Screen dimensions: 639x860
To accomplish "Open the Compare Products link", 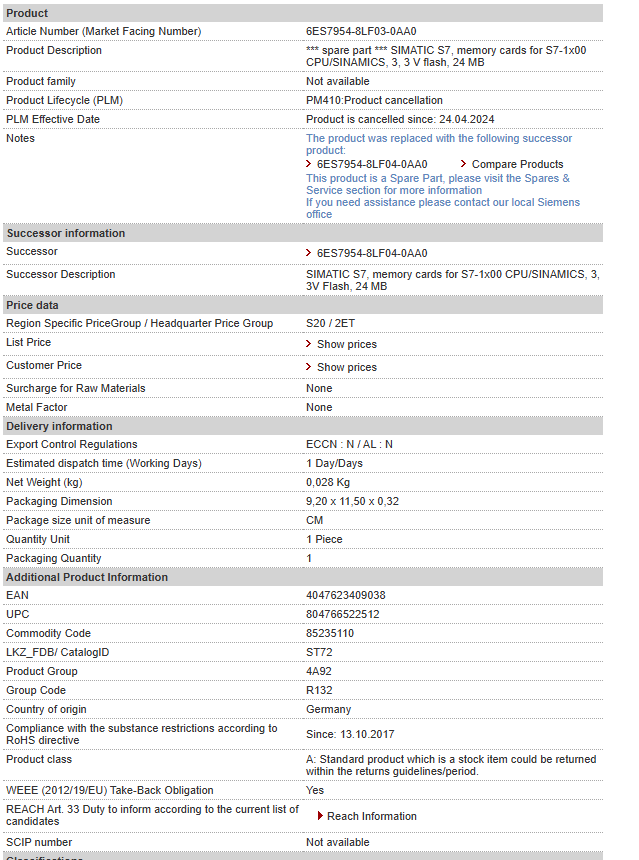I will coord(517,164).
